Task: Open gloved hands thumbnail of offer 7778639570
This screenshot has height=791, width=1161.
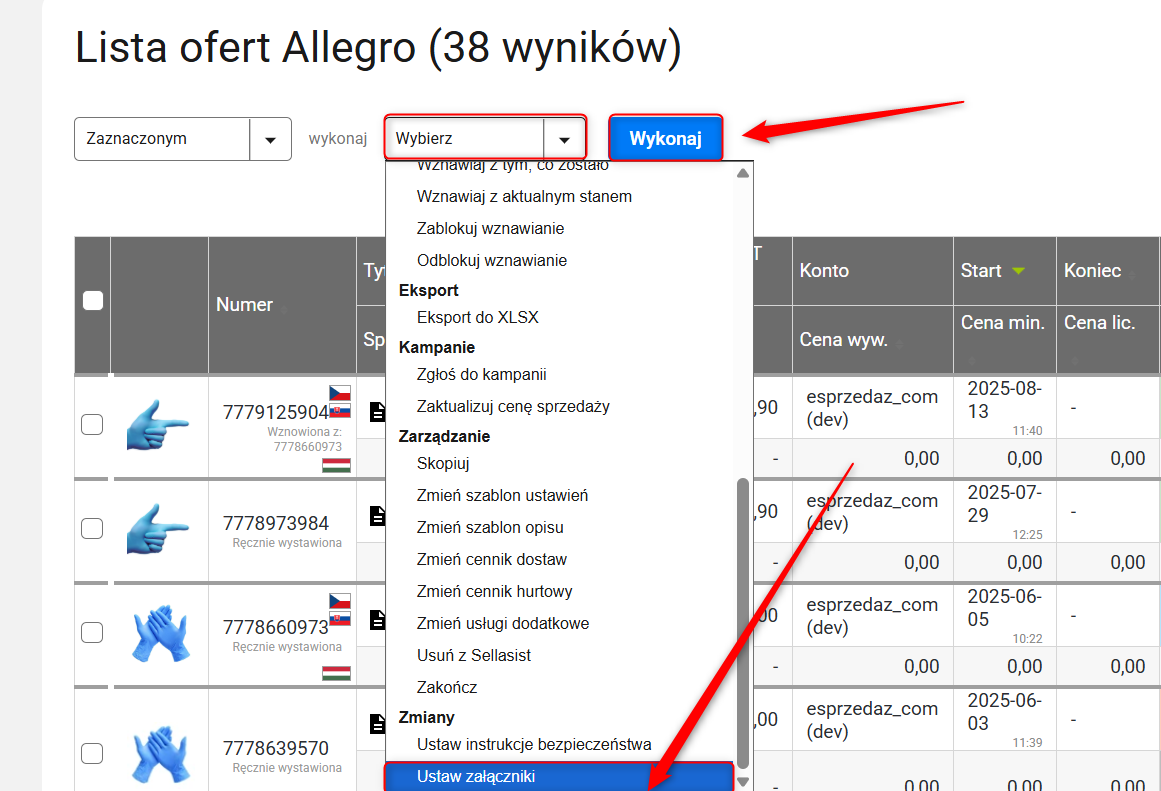Action: pyautogui.click(x=161, y=754)
